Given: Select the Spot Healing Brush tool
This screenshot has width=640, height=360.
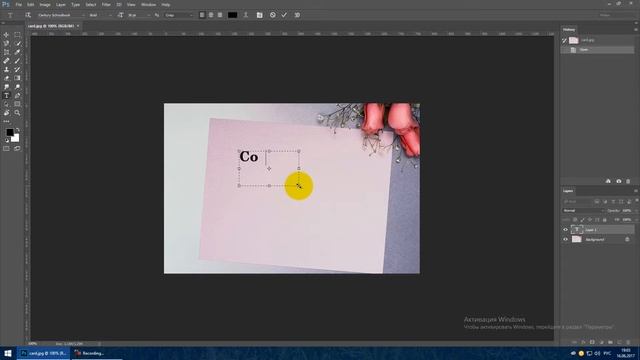Looking at the screenshot, I should (6, 61).
